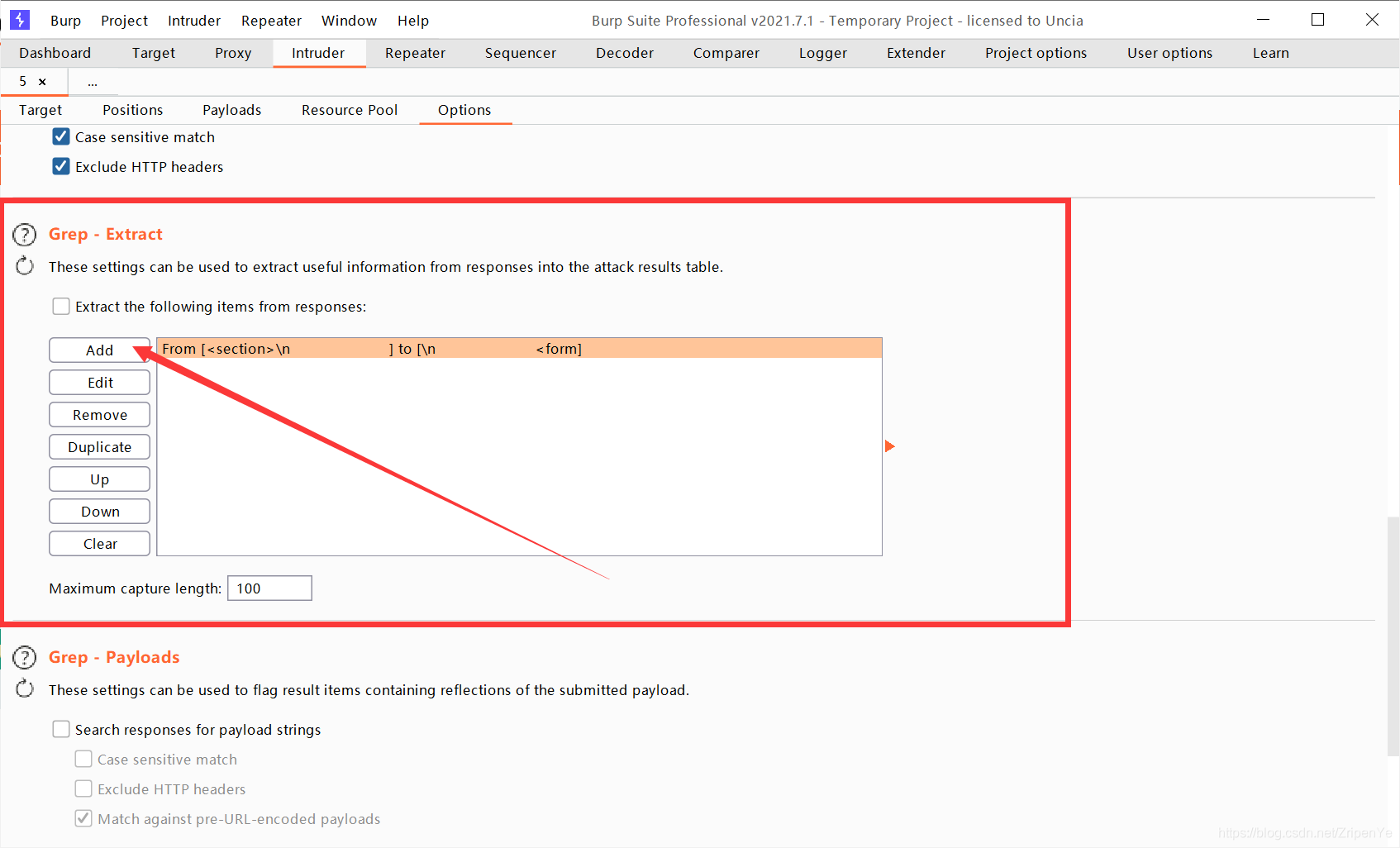1400x848 pixels.
Task: Open the User options tab
Action: (x=1170, y=53)
